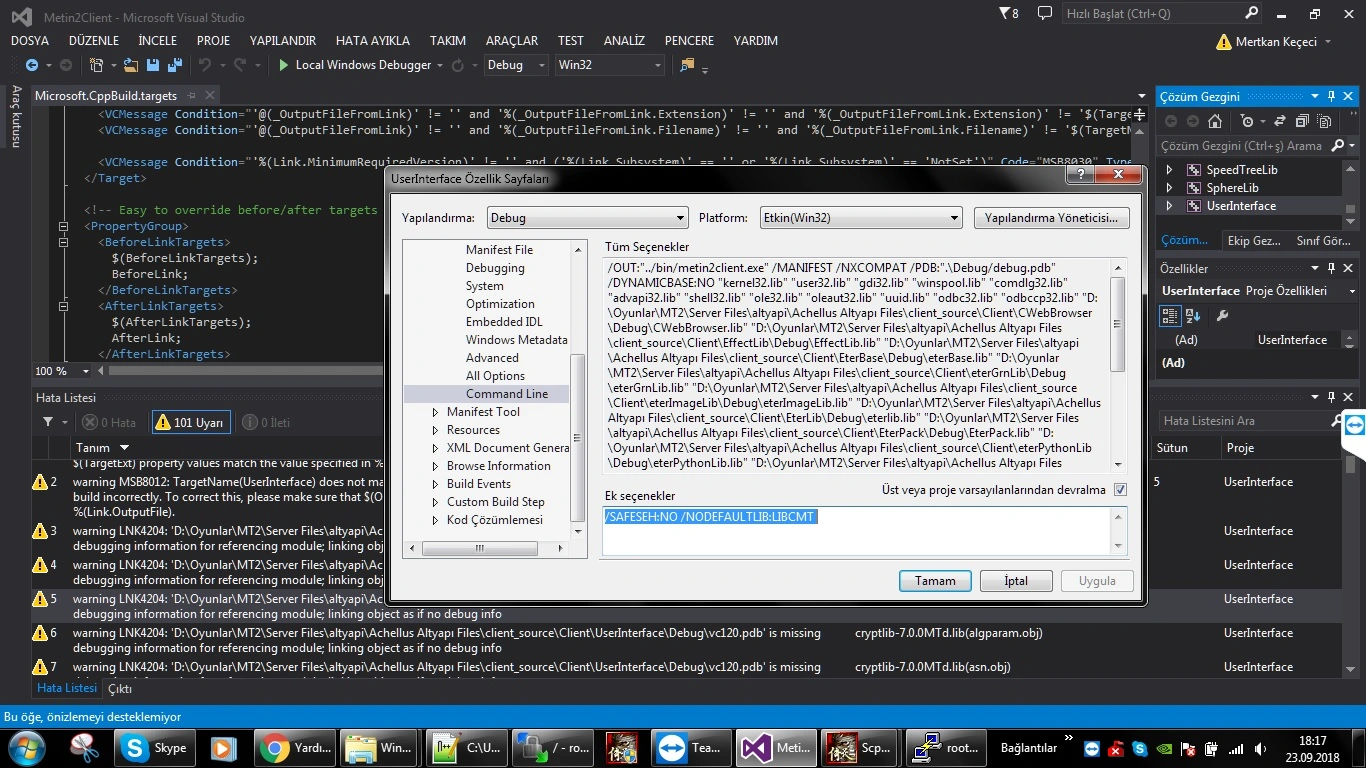Screen dimensions: 1366x768
Task: Click Collapse All icon in Solution Explorer
Action: click(1302, 121)
